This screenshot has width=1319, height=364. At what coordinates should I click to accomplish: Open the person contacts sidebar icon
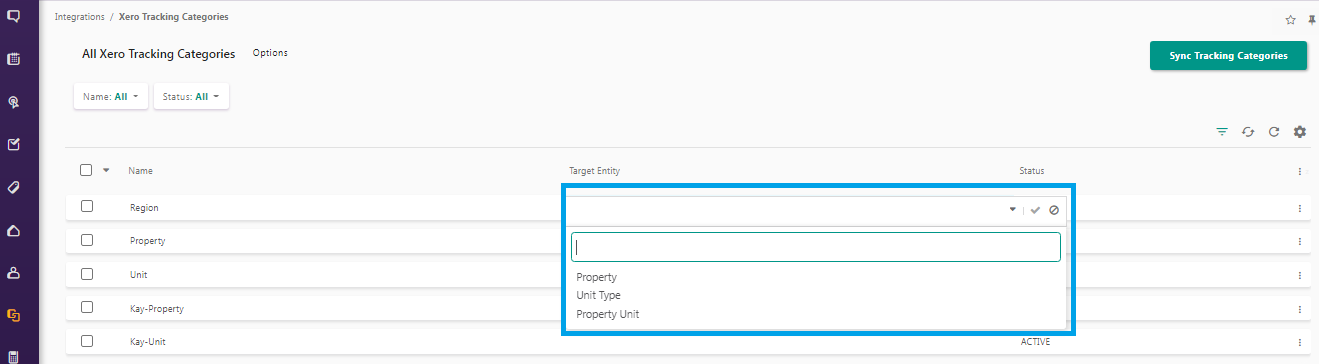(14, 272)
